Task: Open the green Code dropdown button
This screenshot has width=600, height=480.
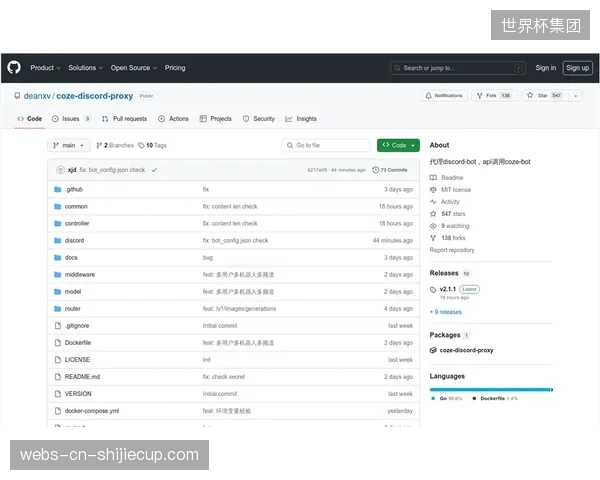Action: click(398, 145)
